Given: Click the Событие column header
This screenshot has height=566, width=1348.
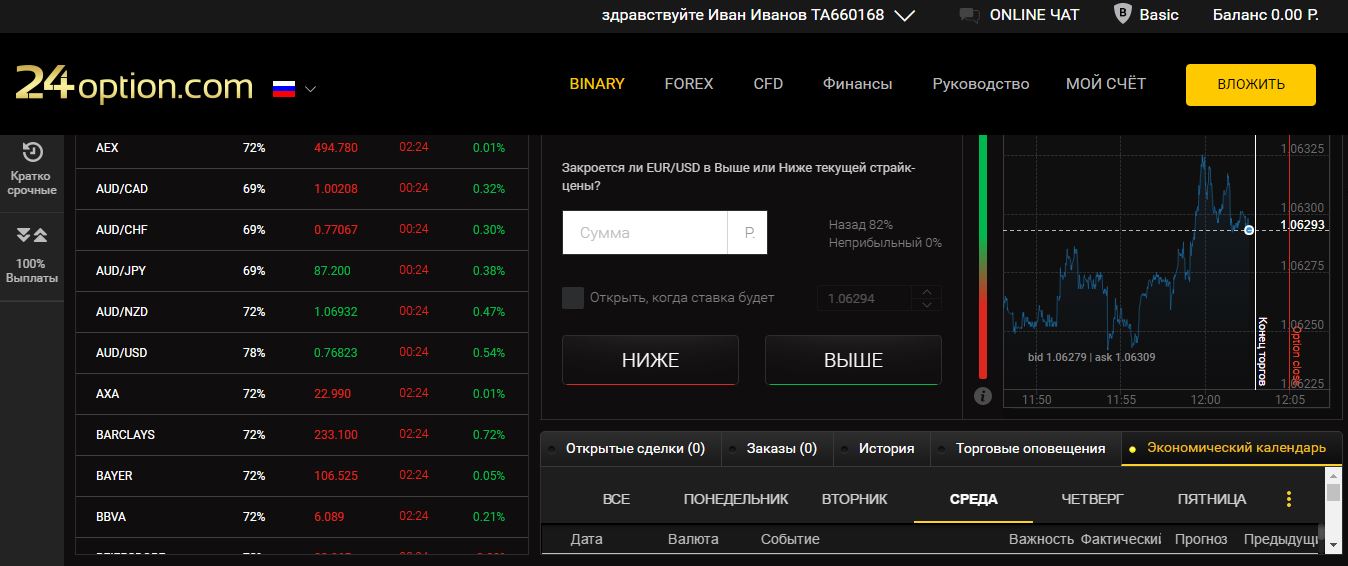Looking at the screenshot, I should point(790,539).
